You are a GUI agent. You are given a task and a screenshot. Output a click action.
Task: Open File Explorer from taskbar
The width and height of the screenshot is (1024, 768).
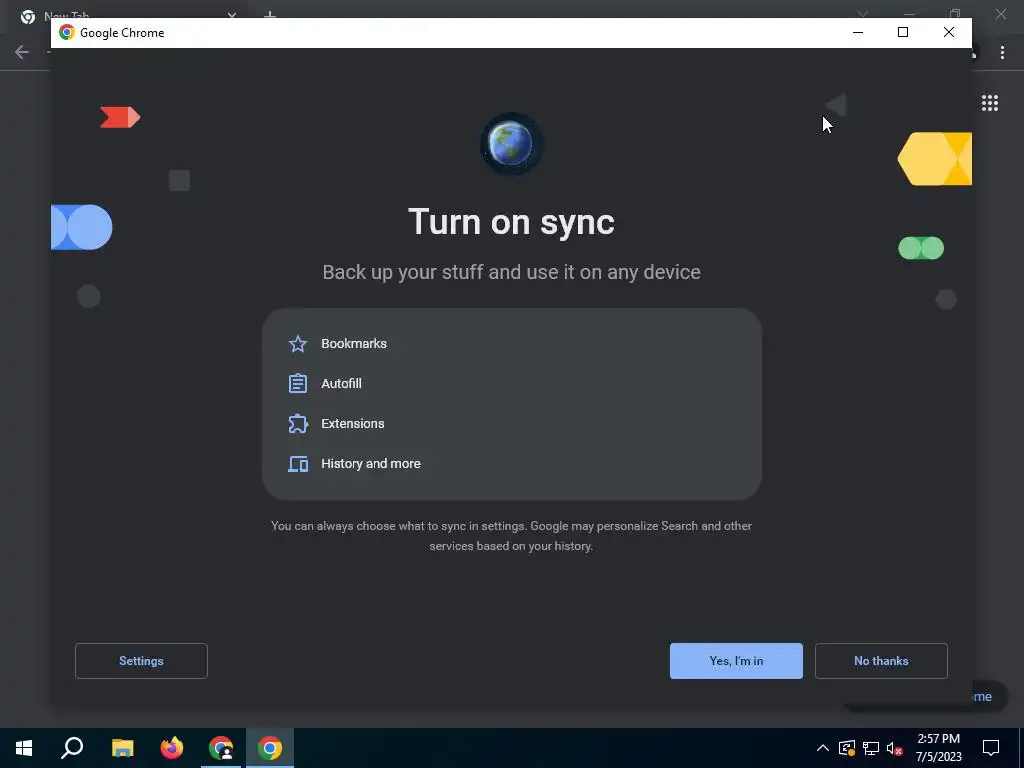click(x=122, y=748)
